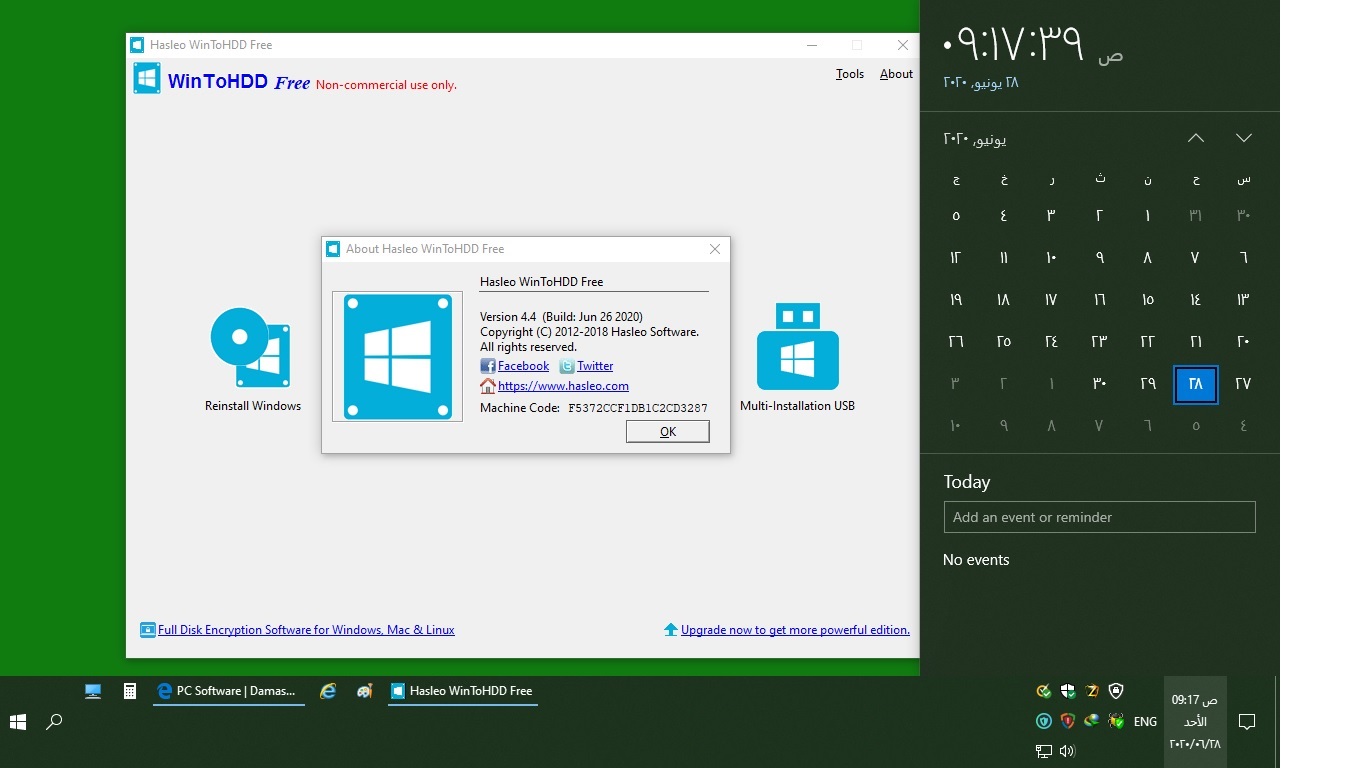Click the Version 4.4 build text
Viewport: 1366px width, 768px height.
(x=561, y=317)
